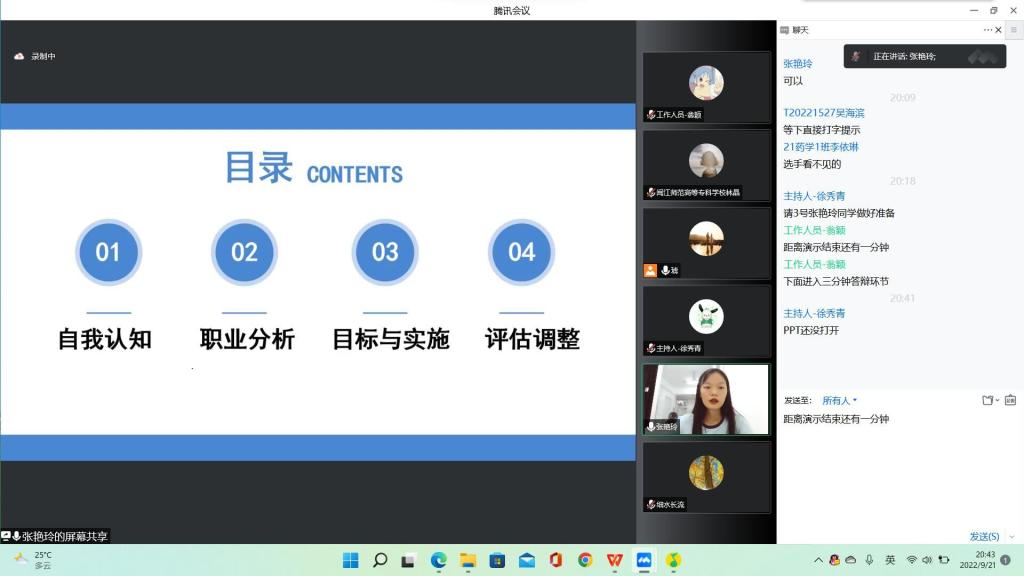This screenshot has height=576, width=1024.
Task: Open Google Chrome from the taskbar
Action: coord(585,560)
